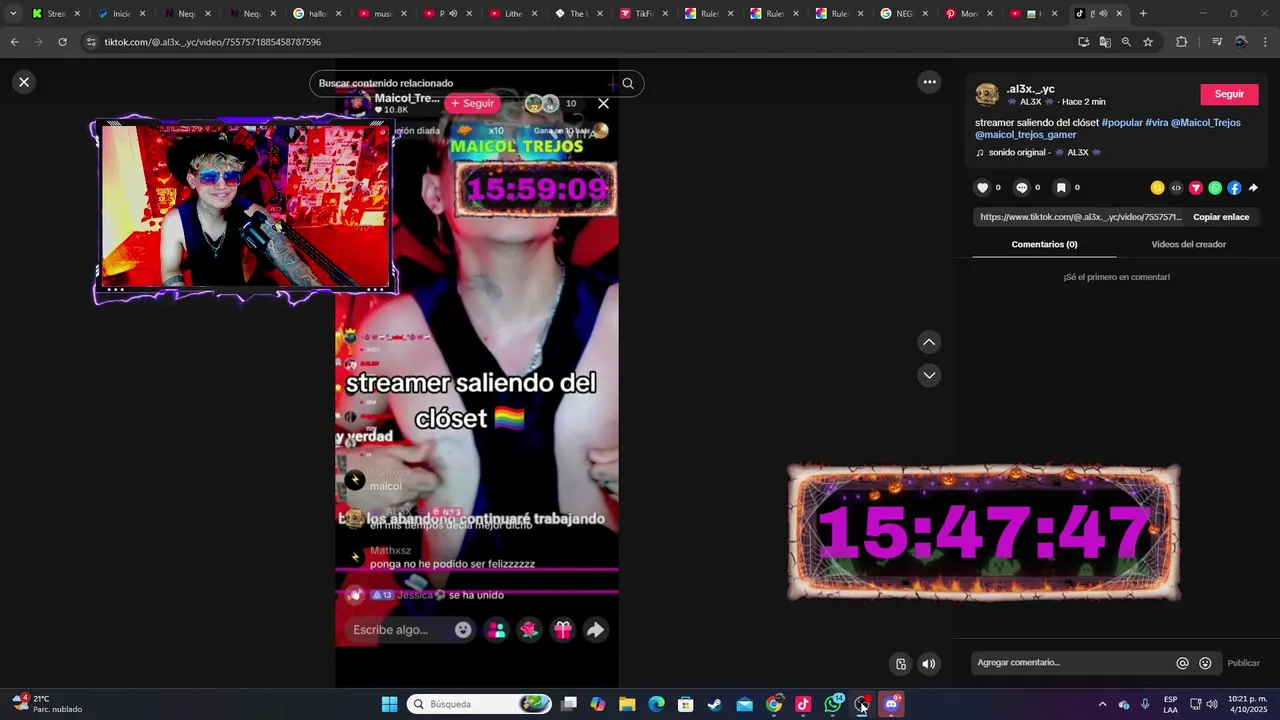The image size is (1280, 720).
Task: Send to friends via red arrow icon
Action: click(x=1195, y=188)
